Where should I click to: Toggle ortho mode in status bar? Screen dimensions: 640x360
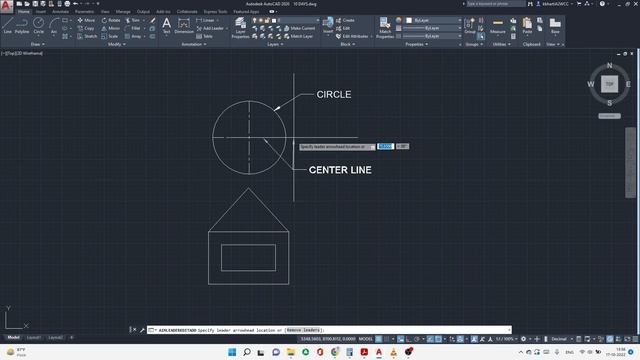click(x=409, y=339)
